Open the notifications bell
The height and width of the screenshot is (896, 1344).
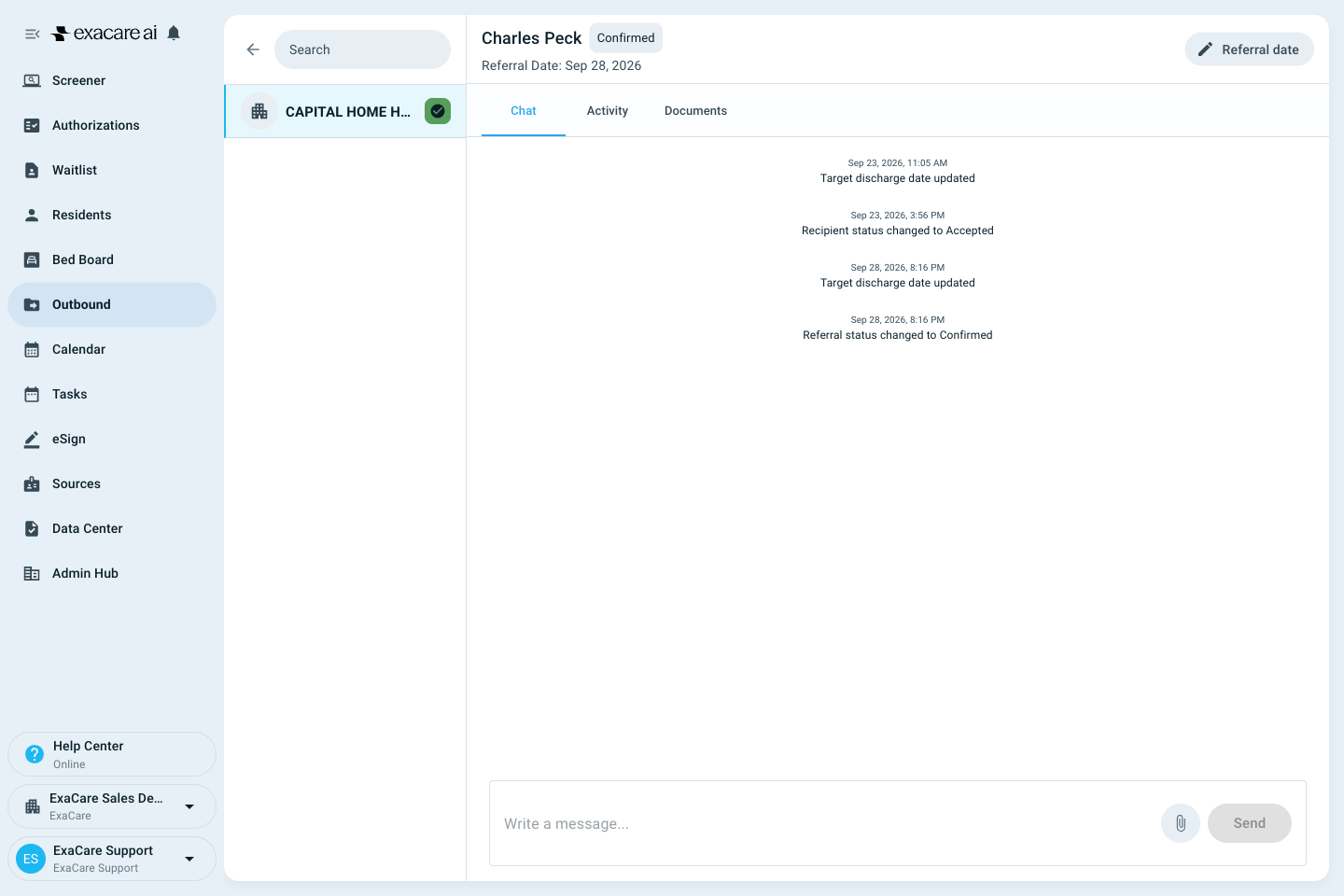[x=174, y=33]
